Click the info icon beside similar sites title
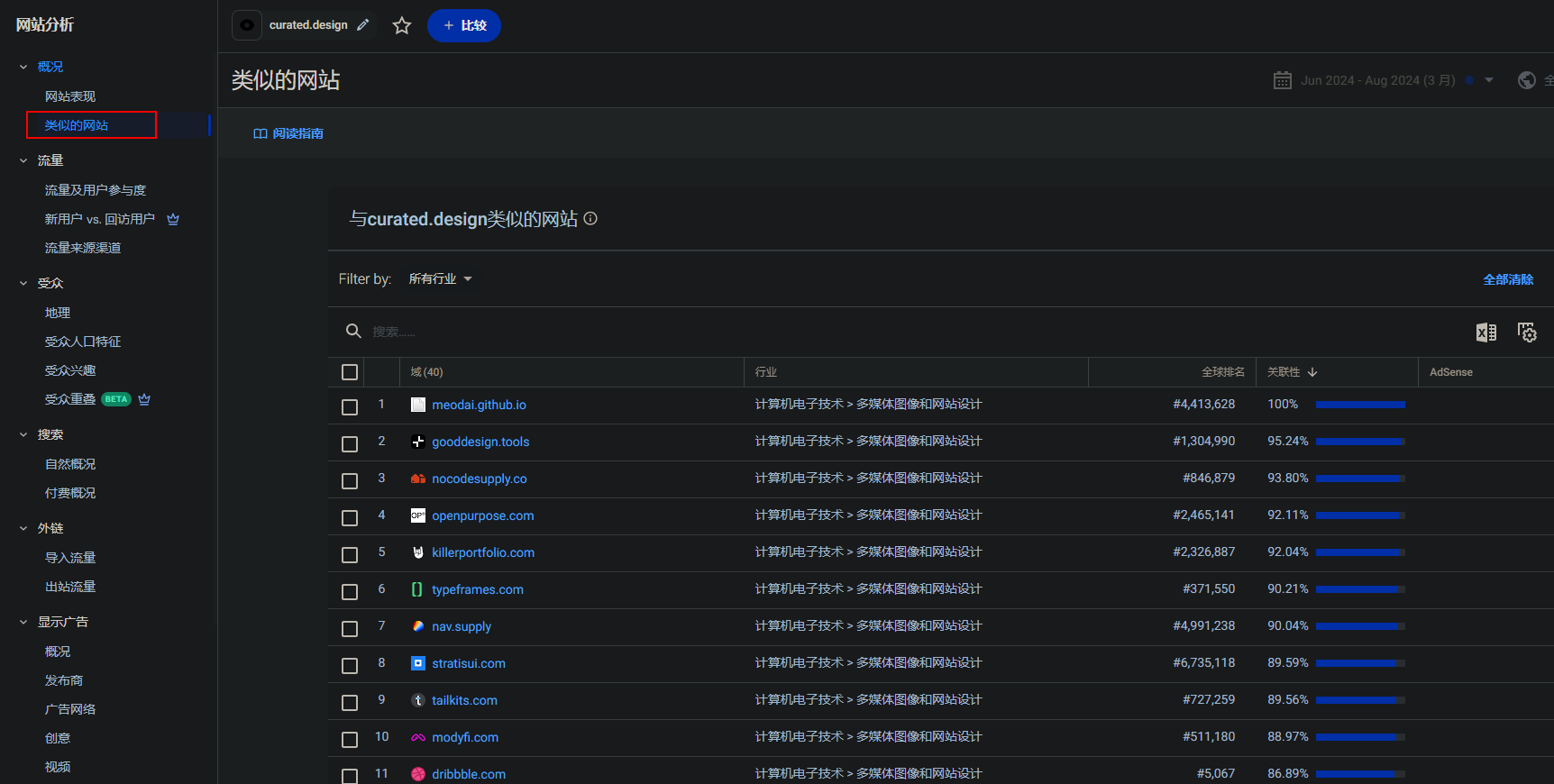1554x784 pixels. 590,219
